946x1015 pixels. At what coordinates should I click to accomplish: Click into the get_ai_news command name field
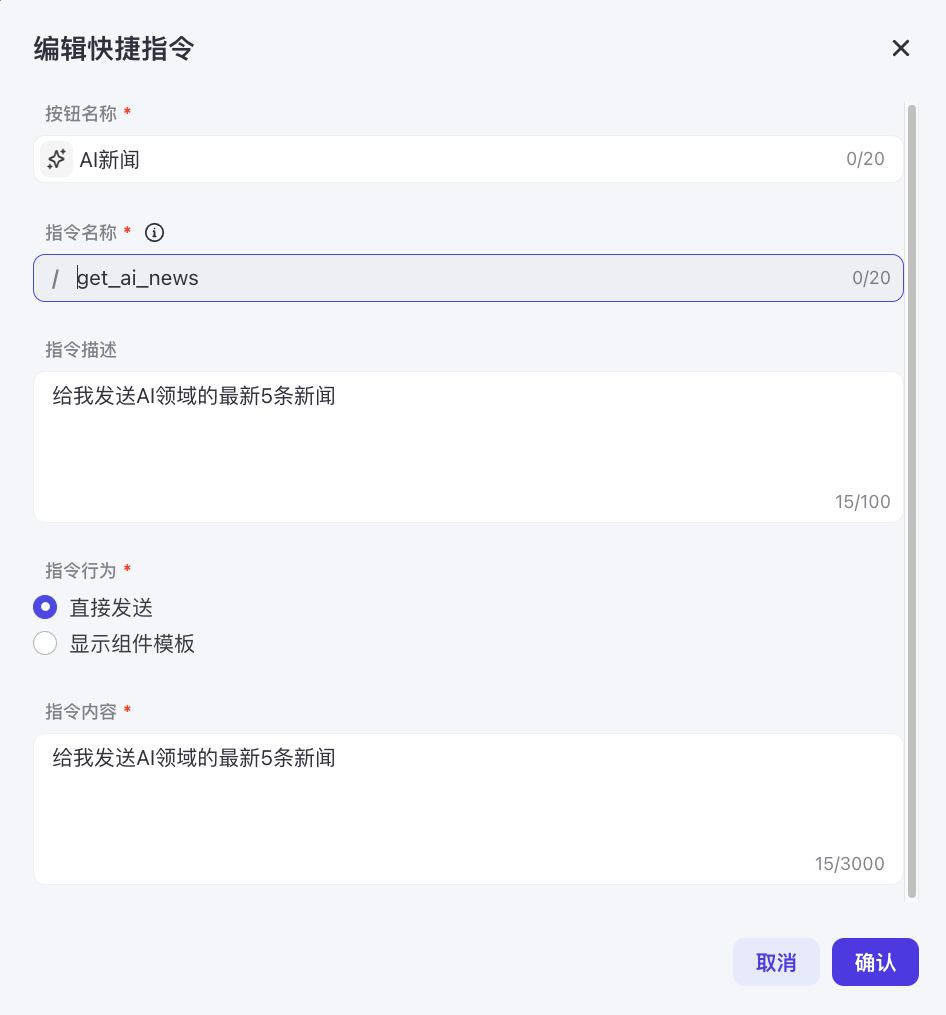click(450, 278)
